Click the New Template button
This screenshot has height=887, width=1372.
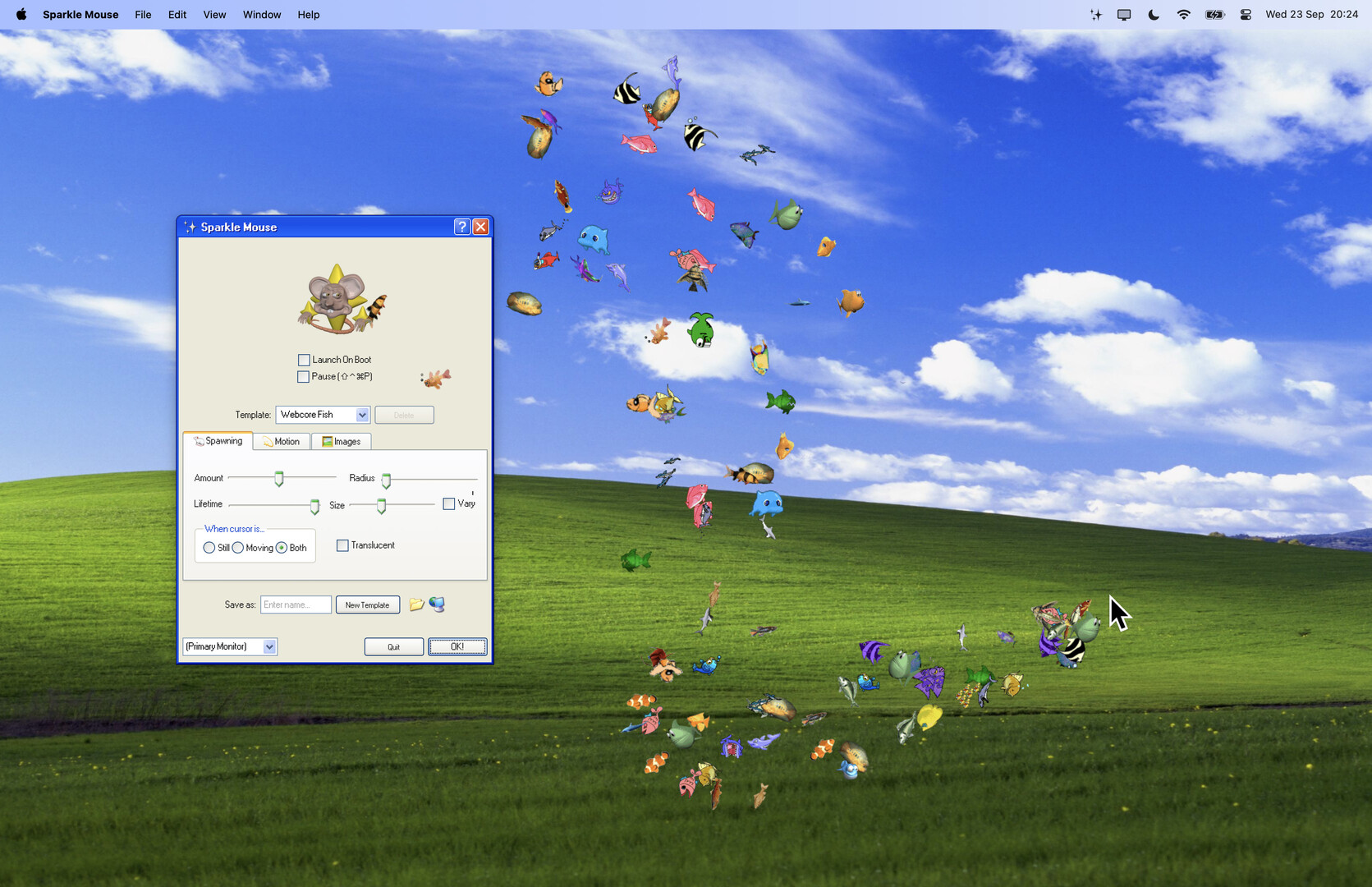(x=368, y=604)
